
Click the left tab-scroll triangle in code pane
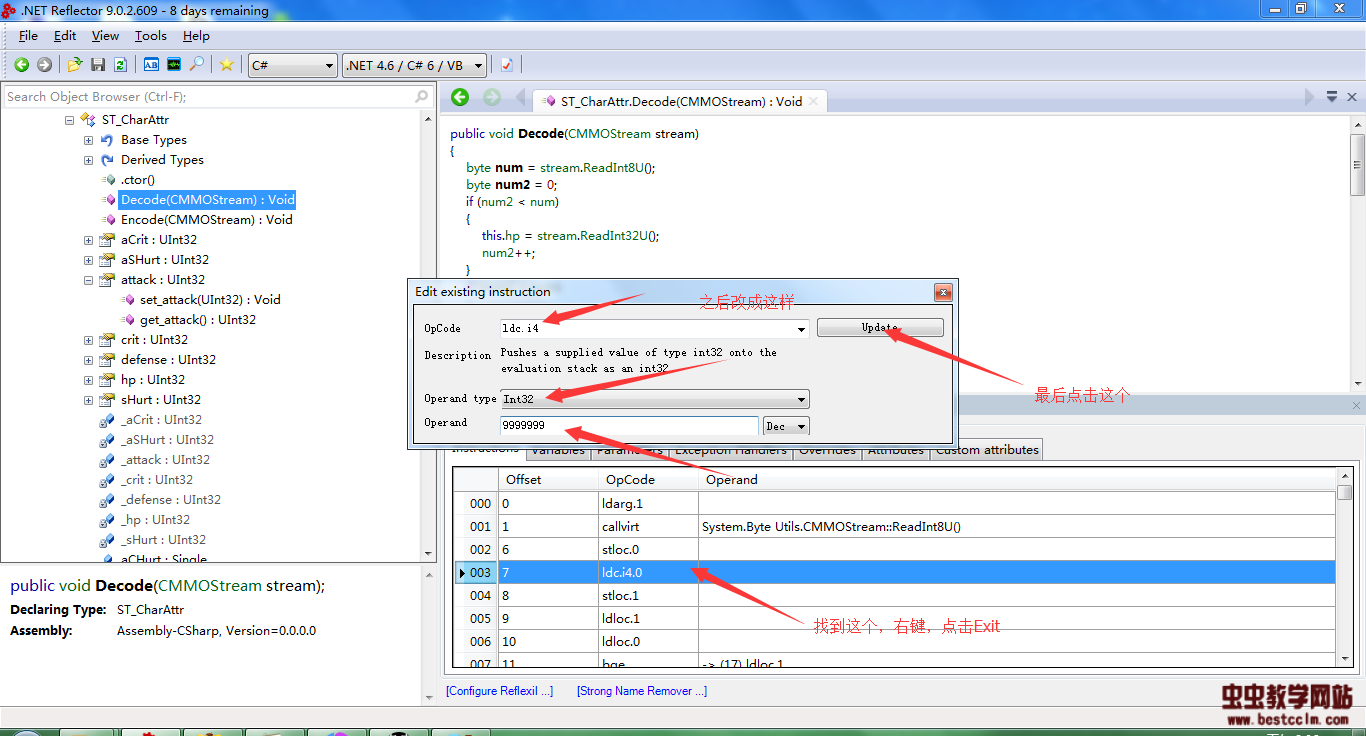click(x=521, y=98)
